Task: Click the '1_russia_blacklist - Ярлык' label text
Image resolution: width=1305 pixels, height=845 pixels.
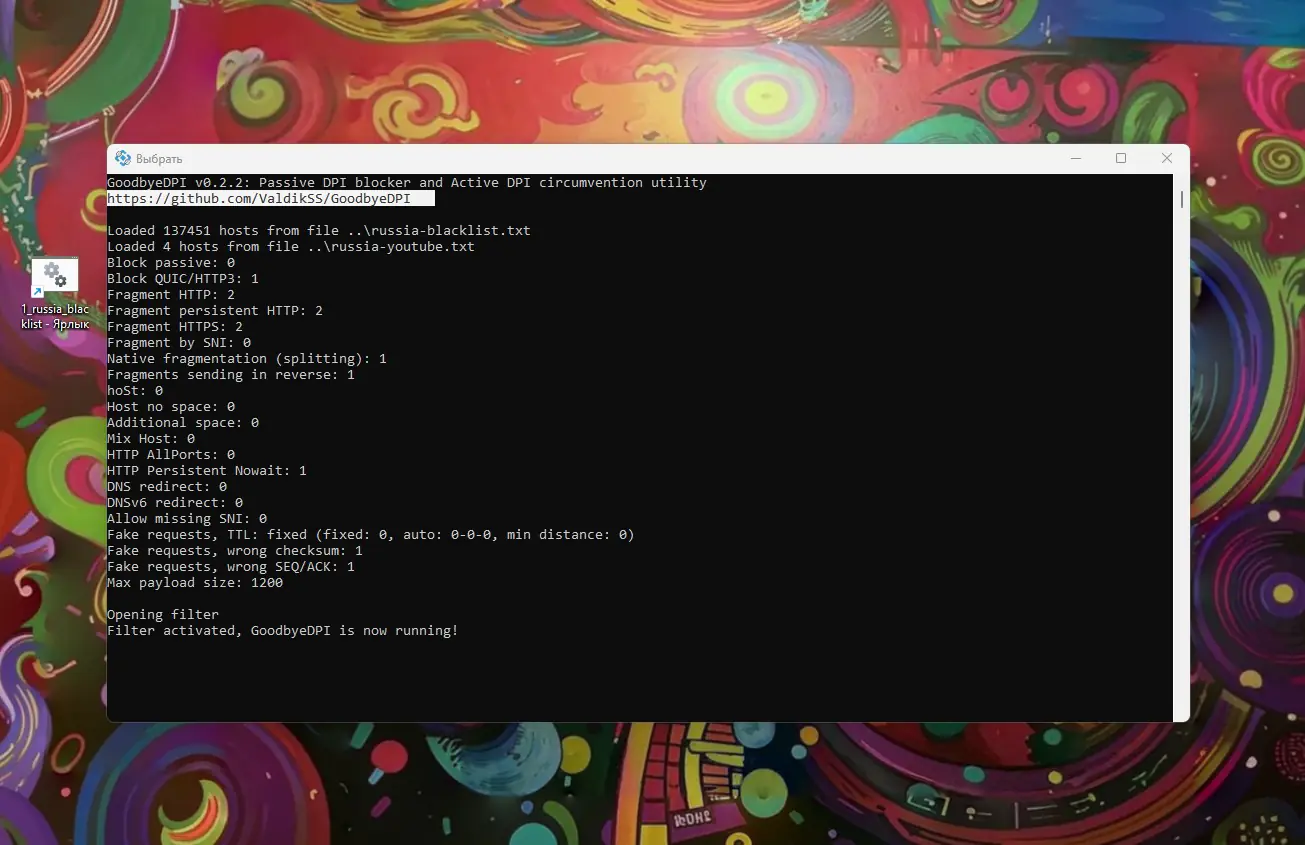Action: pyautogui.click(x=55, y=316)
